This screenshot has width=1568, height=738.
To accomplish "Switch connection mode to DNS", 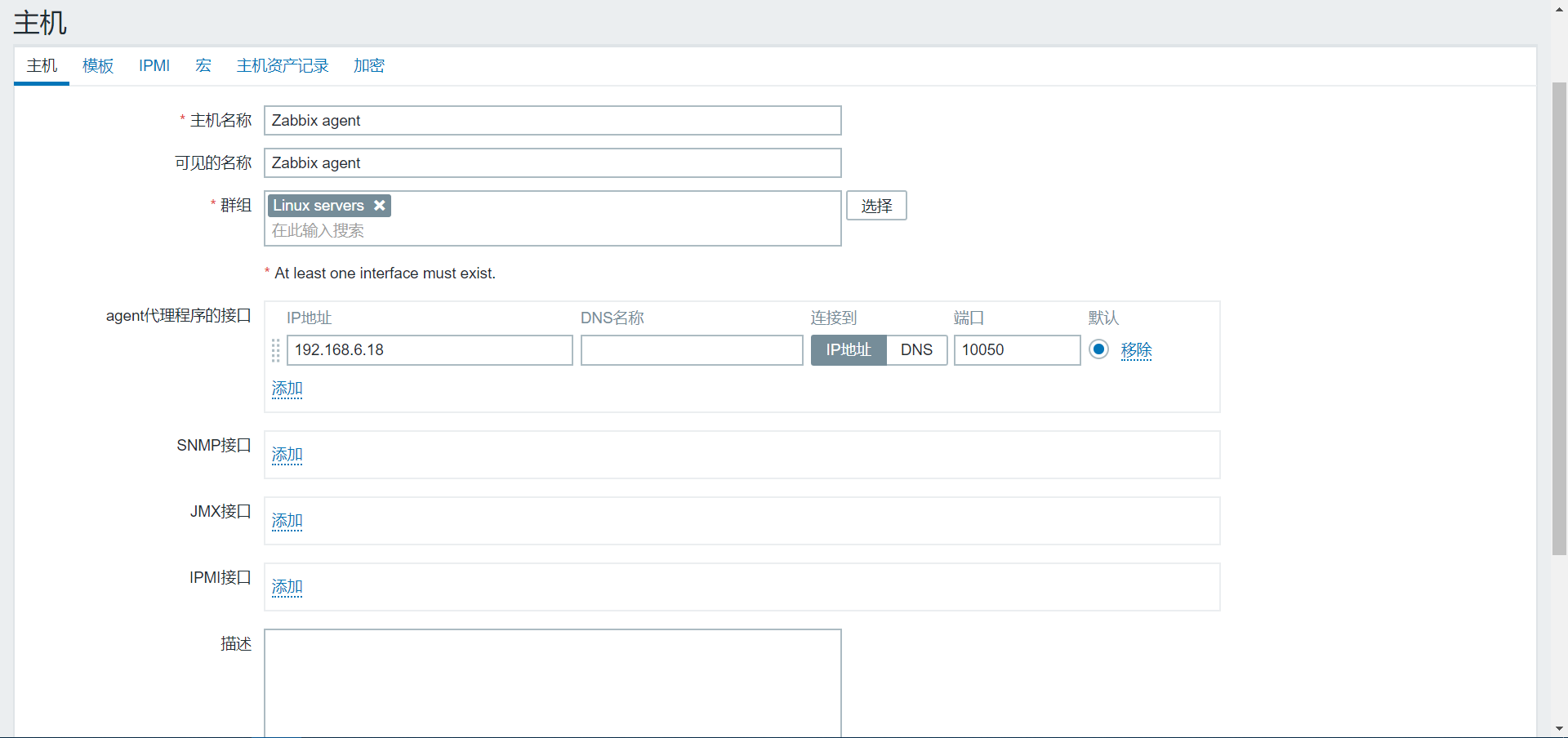I will 916,350.
